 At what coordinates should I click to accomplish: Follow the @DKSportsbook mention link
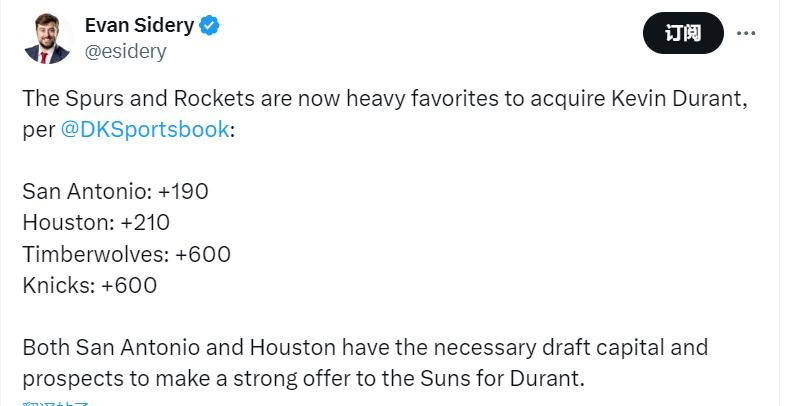pos(145,130)
